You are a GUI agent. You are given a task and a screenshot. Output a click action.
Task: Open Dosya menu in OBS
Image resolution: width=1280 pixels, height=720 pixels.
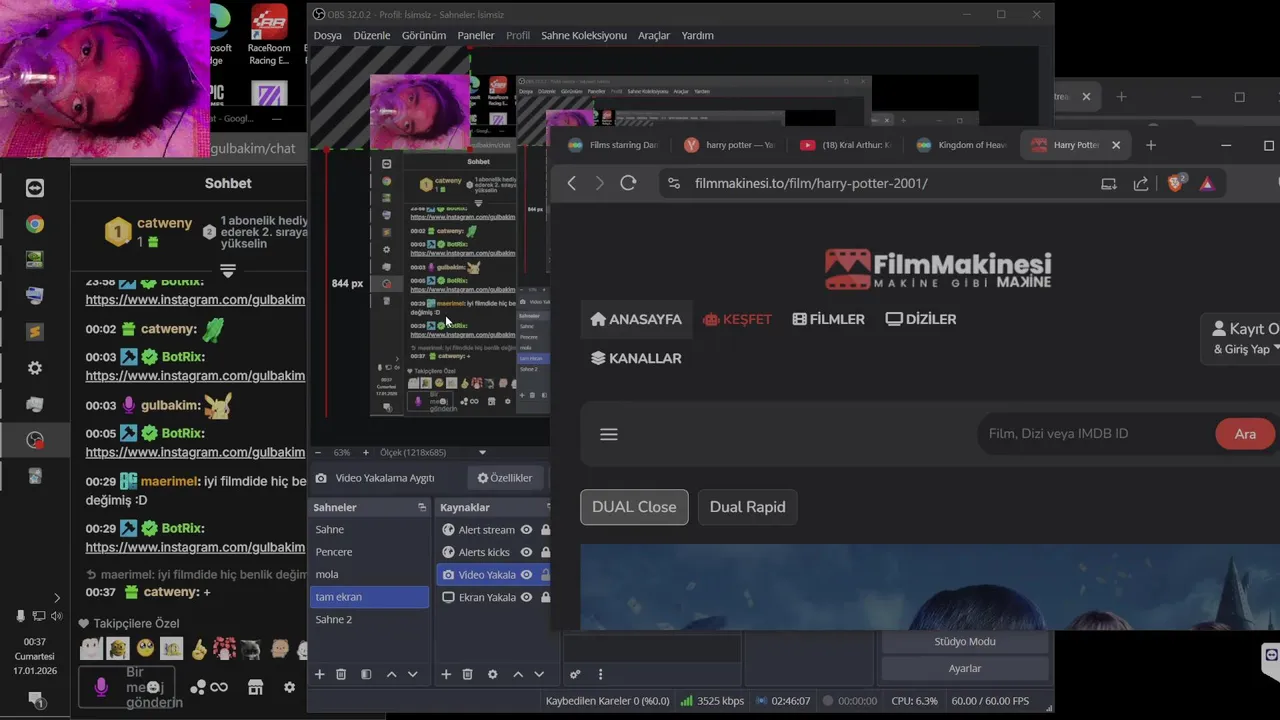pos(327,35)
